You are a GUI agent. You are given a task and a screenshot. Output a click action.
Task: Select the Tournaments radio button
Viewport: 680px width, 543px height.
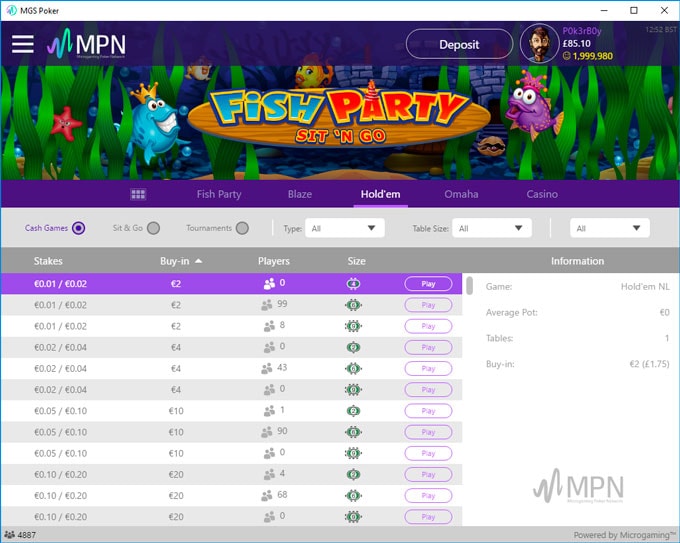(x=242, y=228)
